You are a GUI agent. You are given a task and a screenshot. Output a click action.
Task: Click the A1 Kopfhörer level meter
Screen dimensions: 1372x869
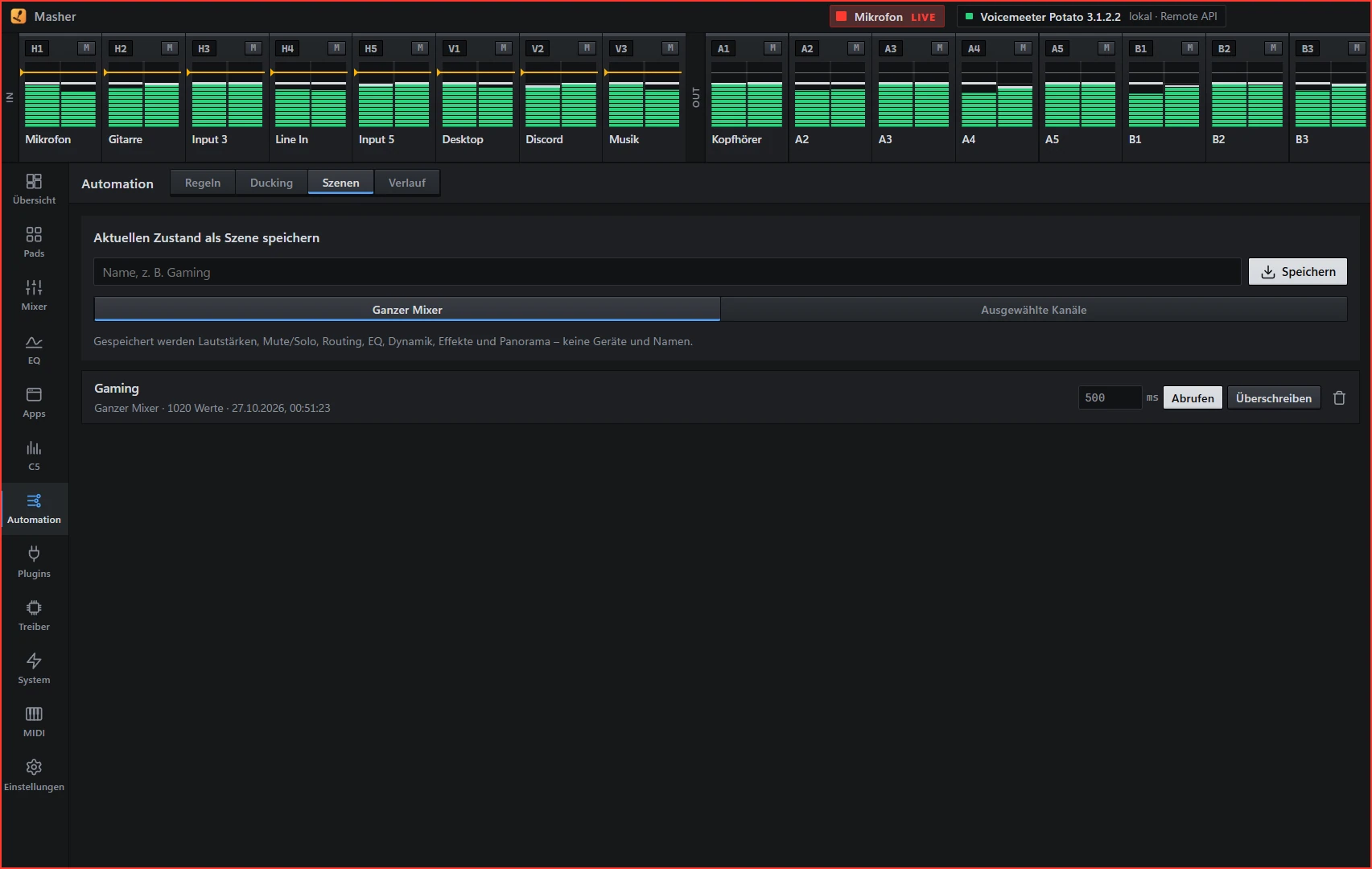(747, 94)
